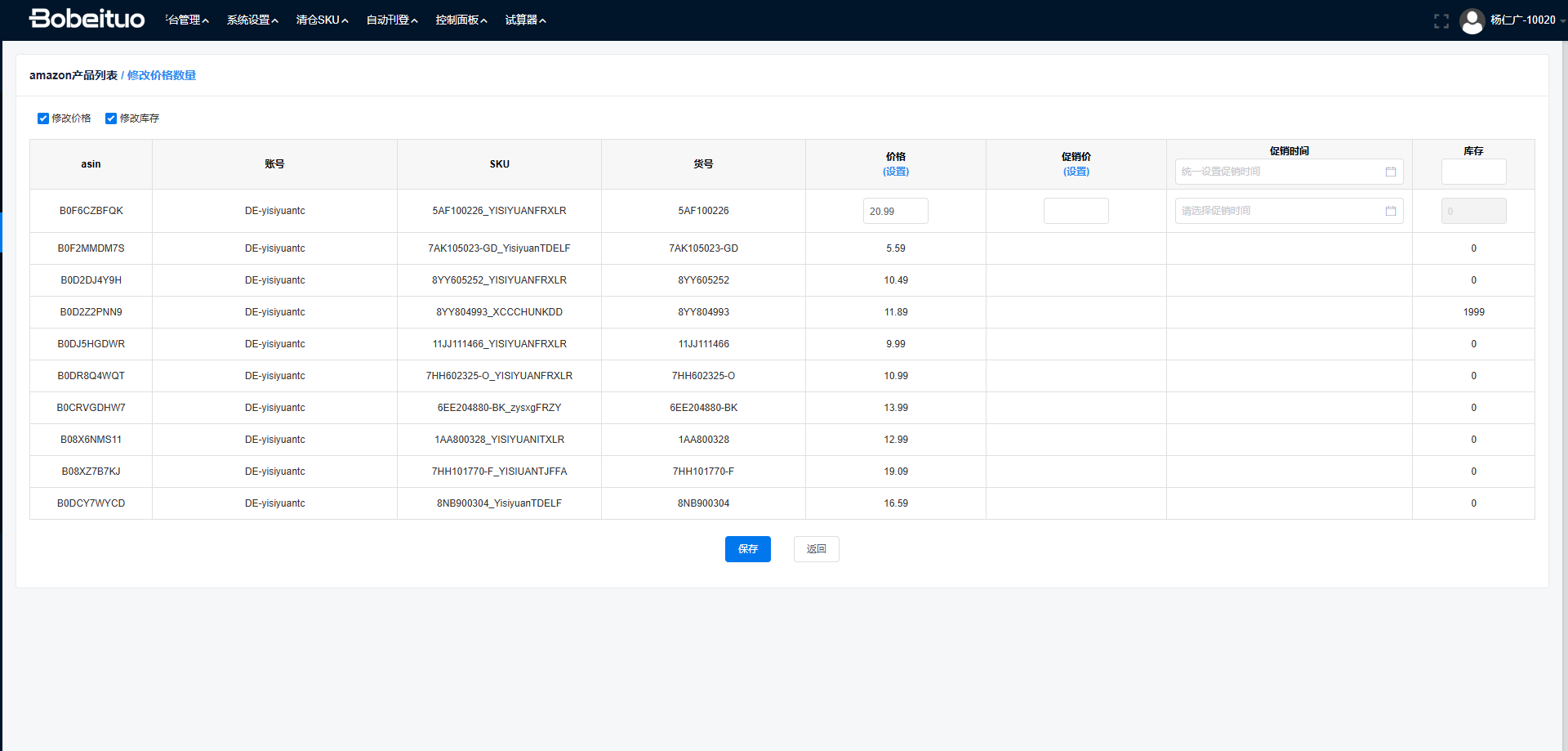This screenshot has width=1568, height=751.
Task: Uncheck the 修改价格 checkbox
Action: coord(43,118)
